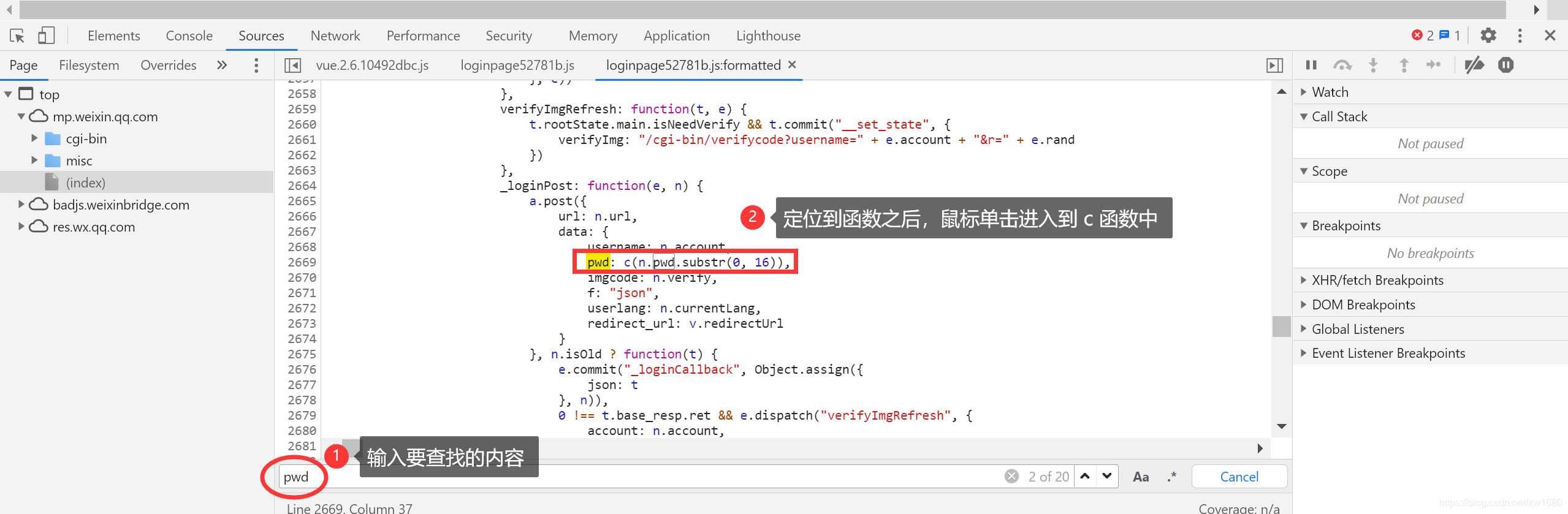Click the pwd search input field
The image size is (1568, 514).
click(641, 476)
